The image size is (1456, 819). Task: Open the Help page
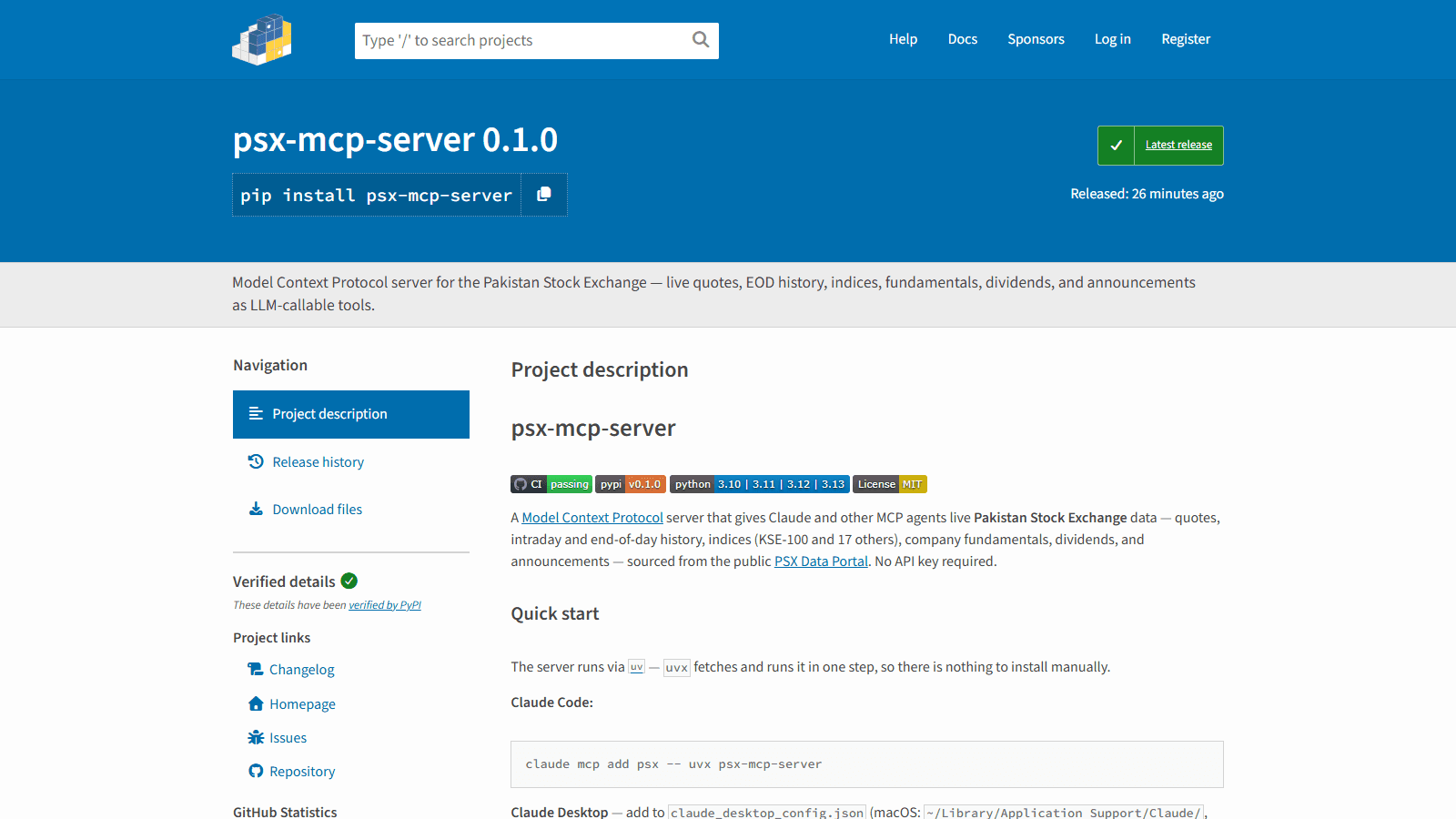coord(904,39)
